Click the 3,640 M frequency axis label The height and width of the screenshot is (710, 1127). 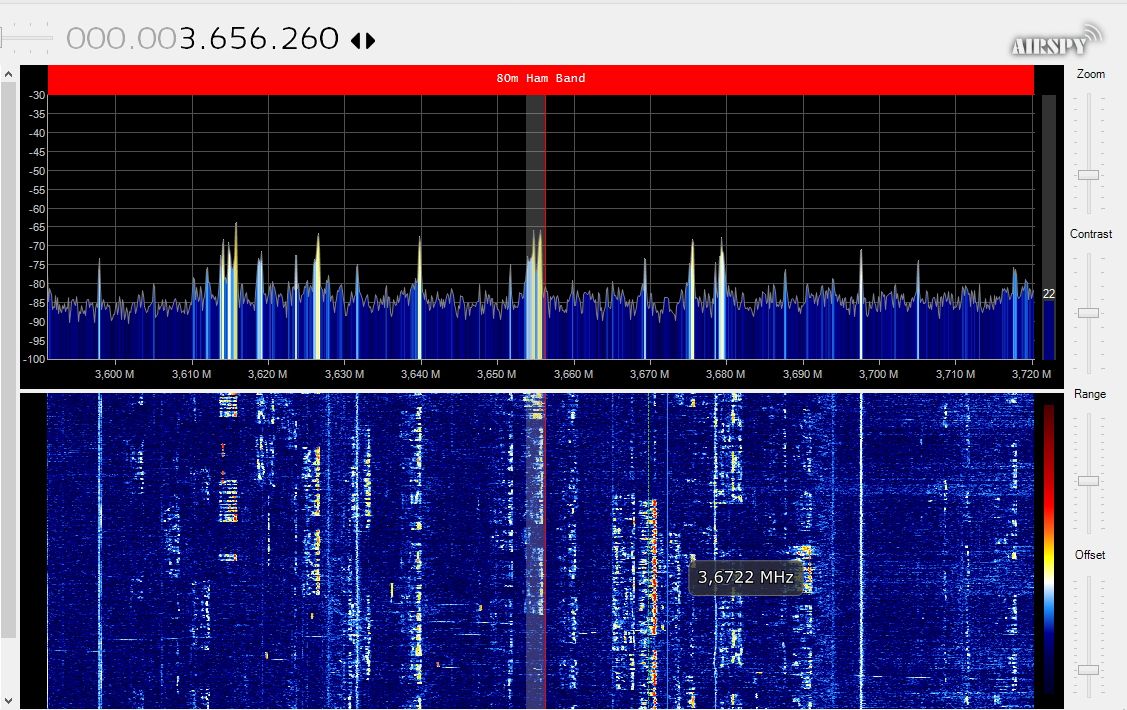420,374
